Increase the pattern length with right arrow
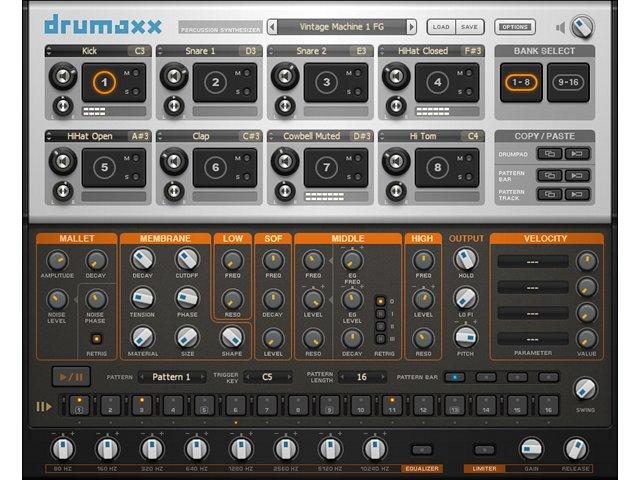The height and width of the screenshot is (480, 640). (x=383, y=377)
